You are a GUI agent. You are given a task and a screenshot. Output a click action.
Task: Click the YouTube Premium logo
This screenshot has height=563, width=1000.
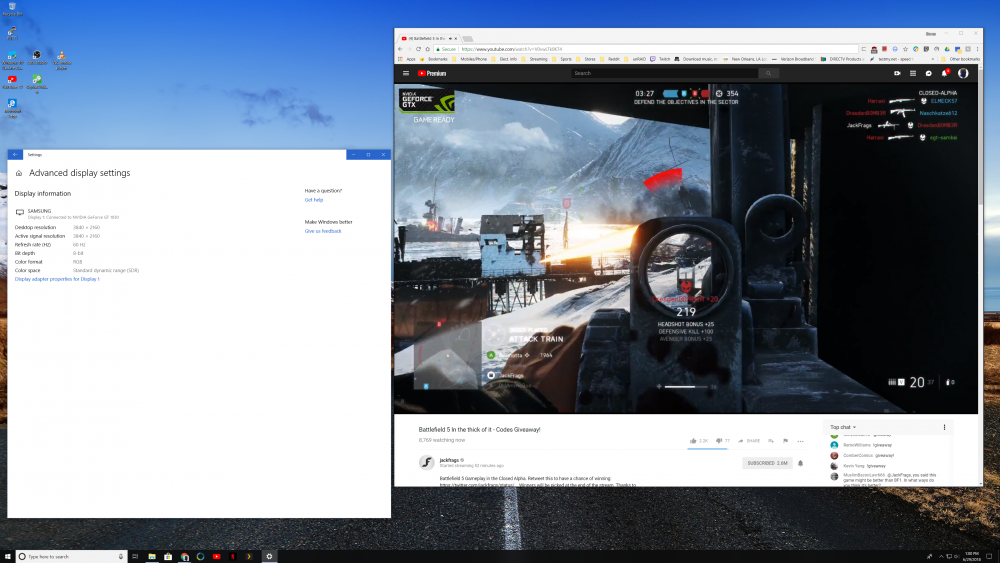(432, 73)
